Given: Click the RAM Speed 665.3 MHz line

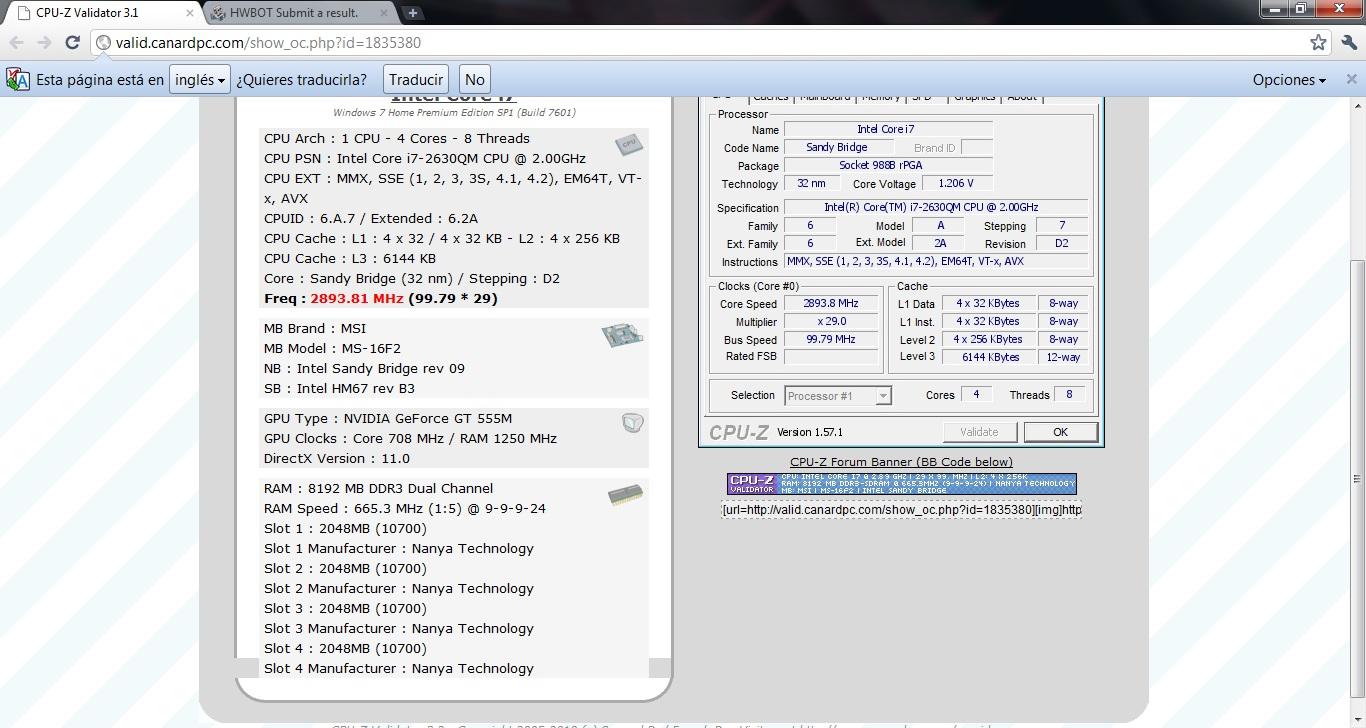Looking at the screenshot, I should point(405,508).
